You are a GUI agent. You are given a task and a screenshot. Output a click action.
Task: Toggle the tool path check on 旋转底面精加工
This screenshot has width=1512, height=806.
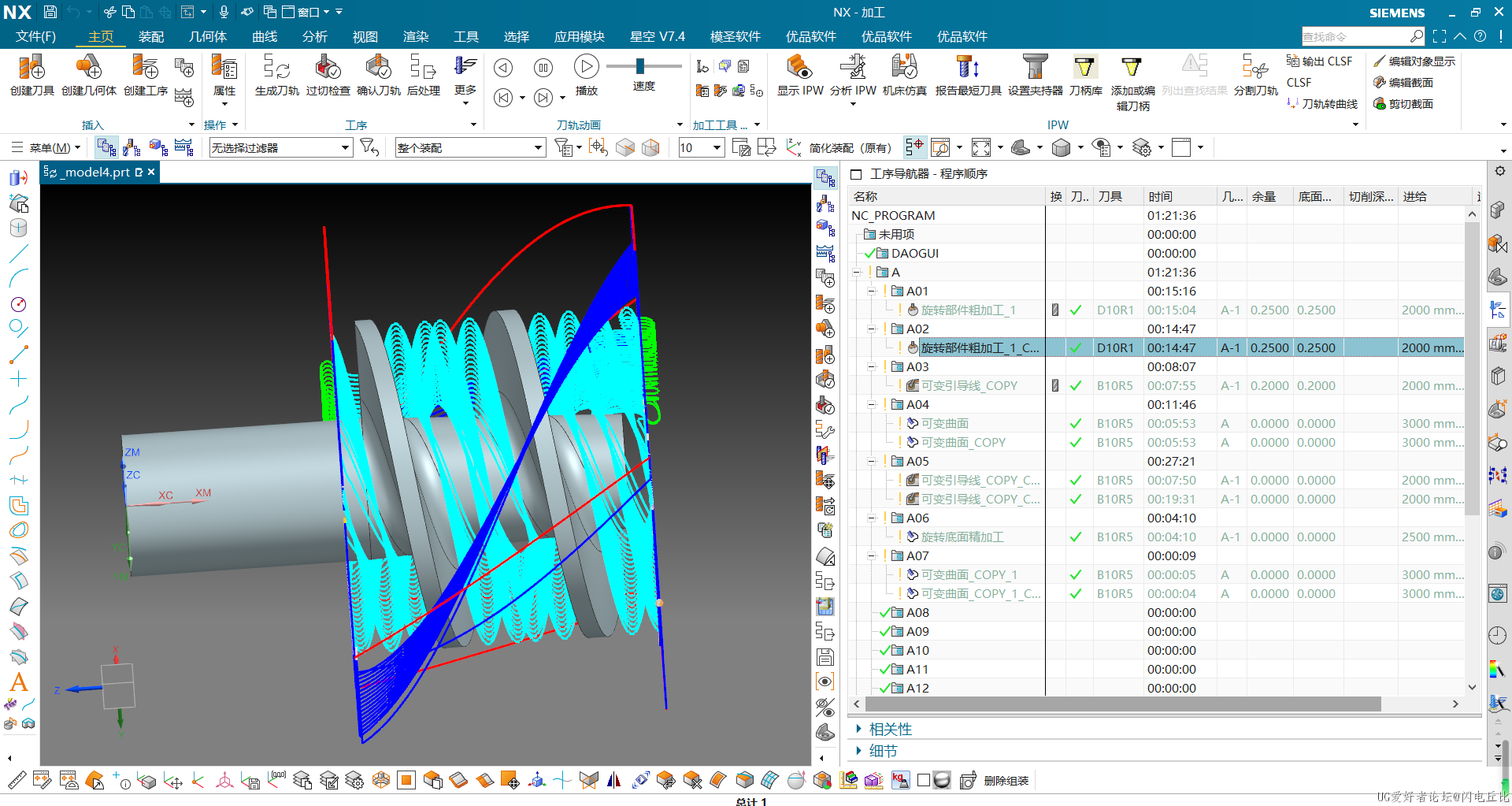1075,537
